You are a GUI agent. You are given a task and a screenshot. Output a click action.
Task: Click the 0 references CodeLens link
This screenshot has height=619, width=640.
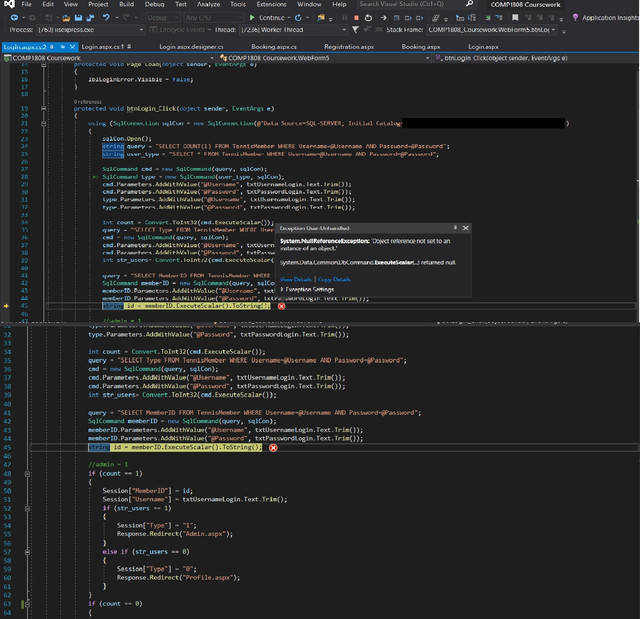click(87, 102)
